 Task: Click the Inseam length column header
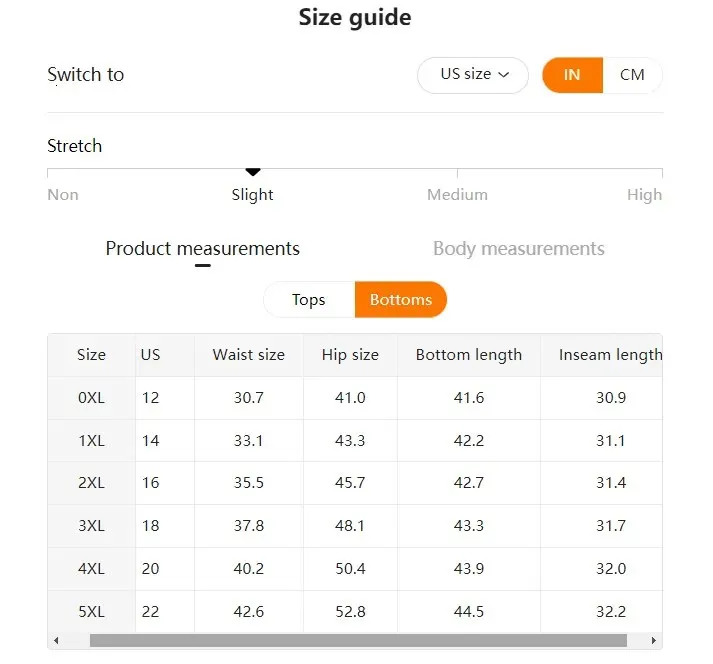click(x=610, y=355)
